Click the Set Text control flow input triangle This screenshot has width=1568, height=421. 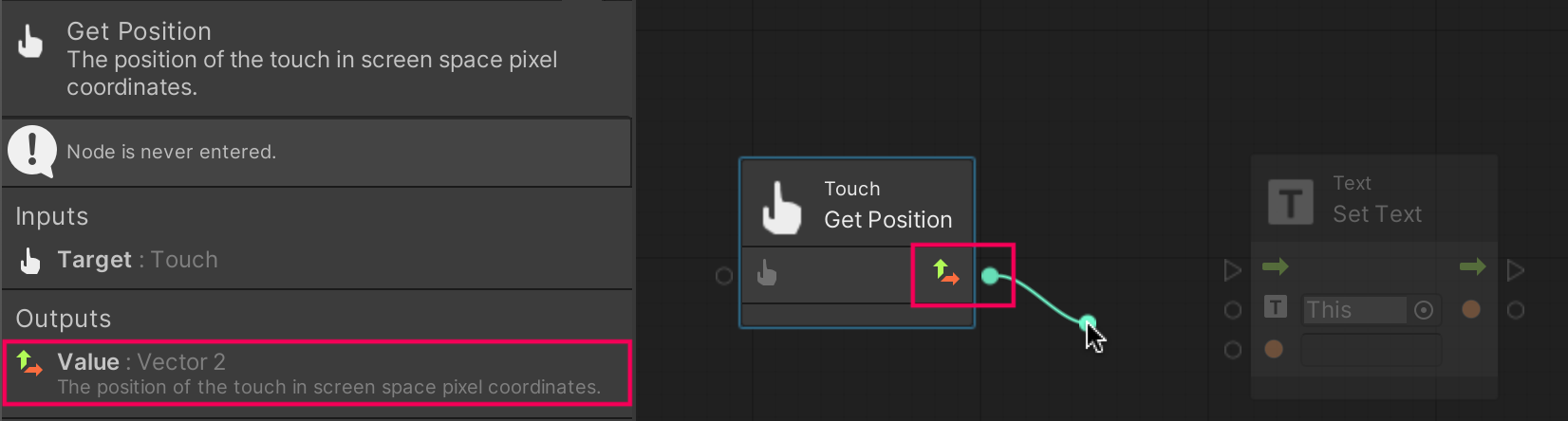[1233, 271]
